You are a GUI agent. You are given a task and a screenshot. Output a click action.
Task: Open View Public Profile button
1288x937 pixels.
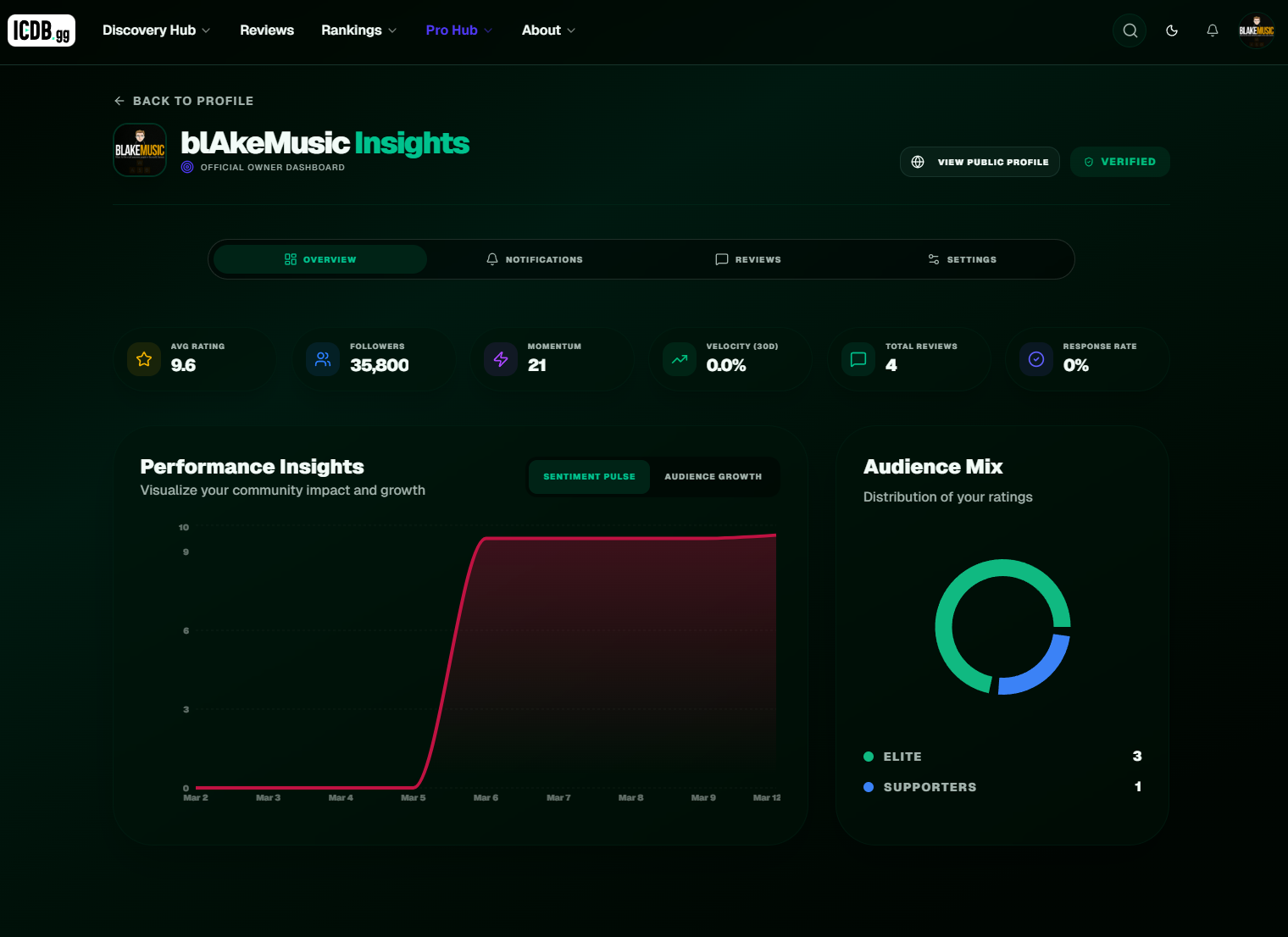pyautogui.click(x=980, y=162)
